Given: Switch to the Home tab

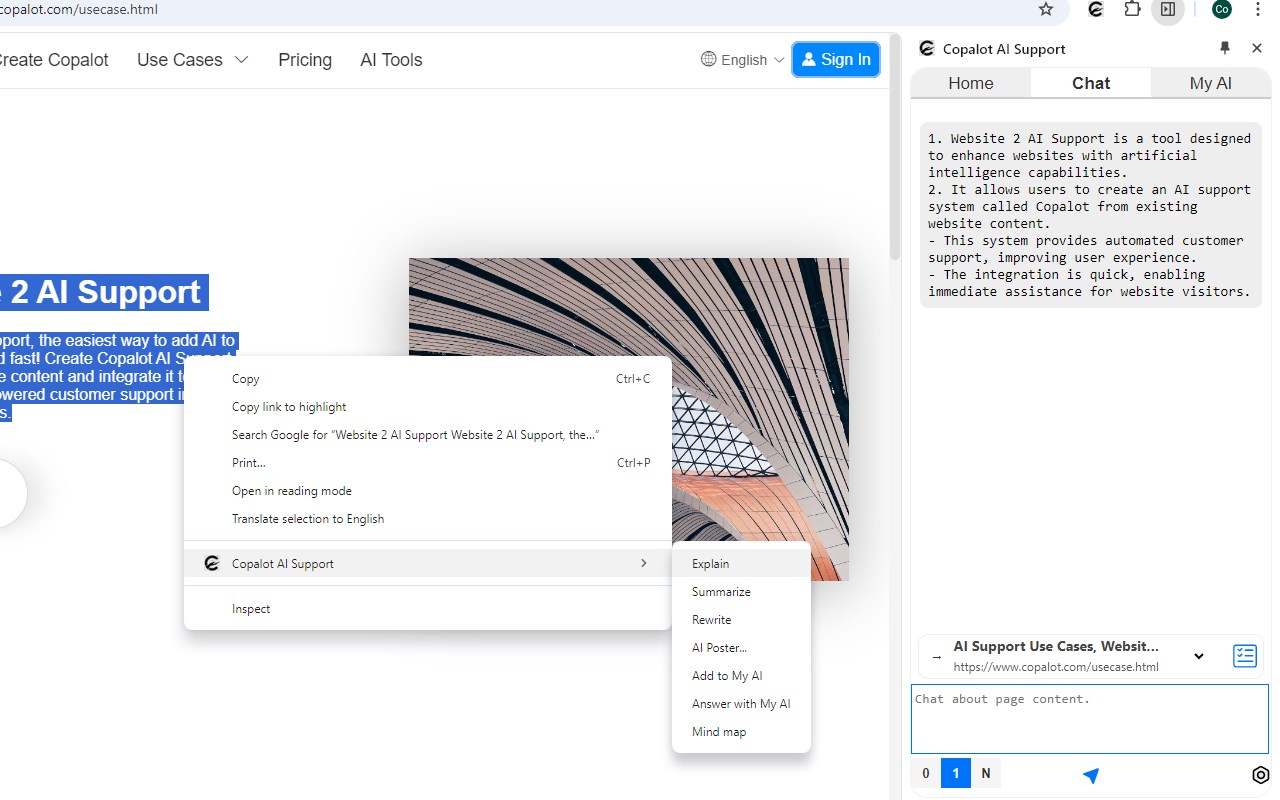Looking at the screenshot, I should coord(970,83).
